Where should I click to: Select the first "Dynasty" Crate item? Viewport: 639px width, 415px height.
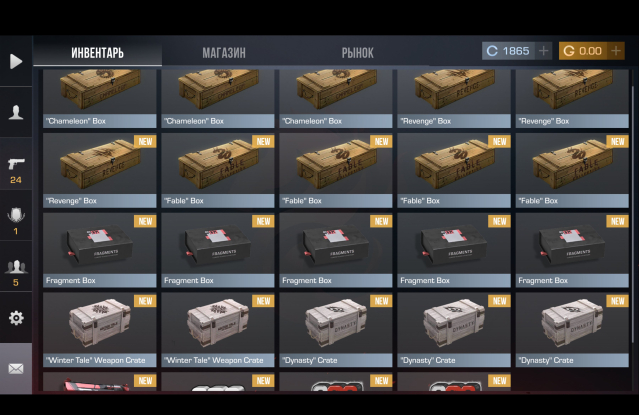click(x=336, y=330)
